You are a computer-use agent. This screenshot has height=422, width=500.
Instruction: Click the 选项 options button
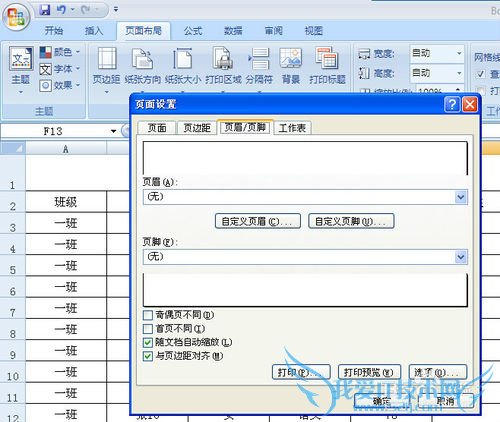coord(438,372)
